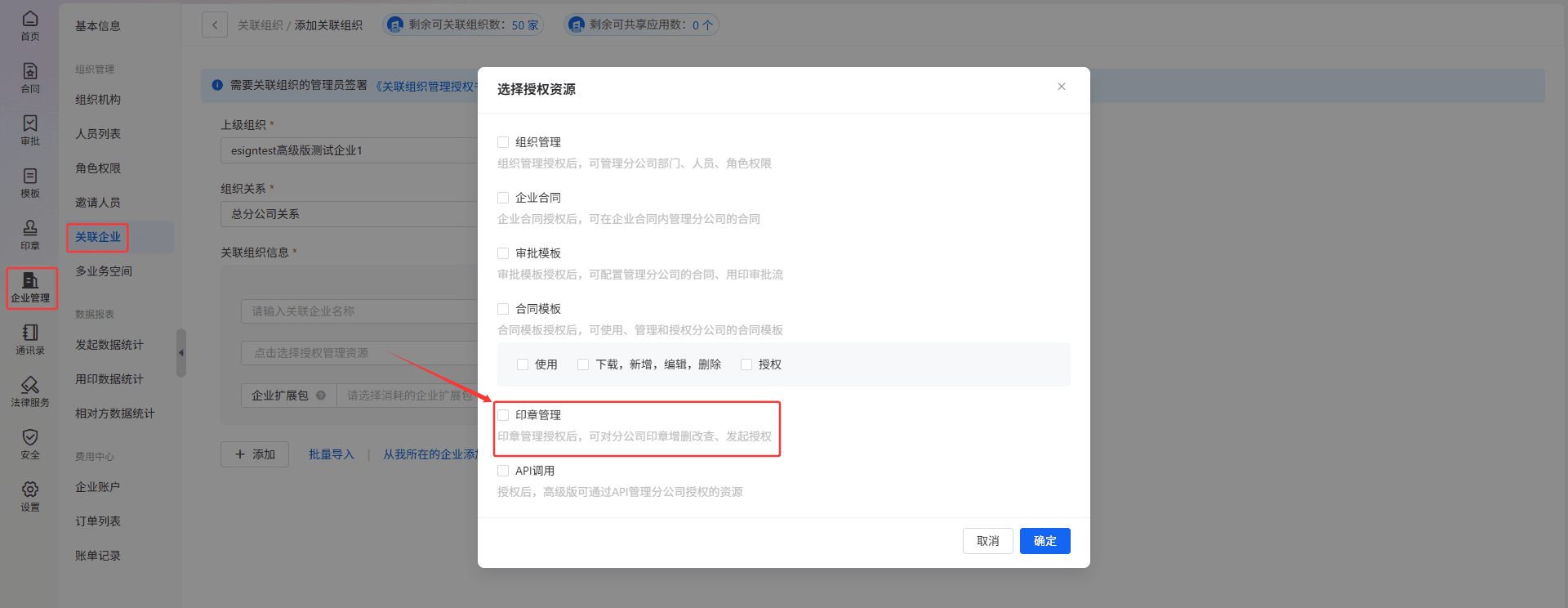Viewport: 1568px width, 608px height.
Task: Check the 组织管理 checkbox
Action: [x=503, y=142]
